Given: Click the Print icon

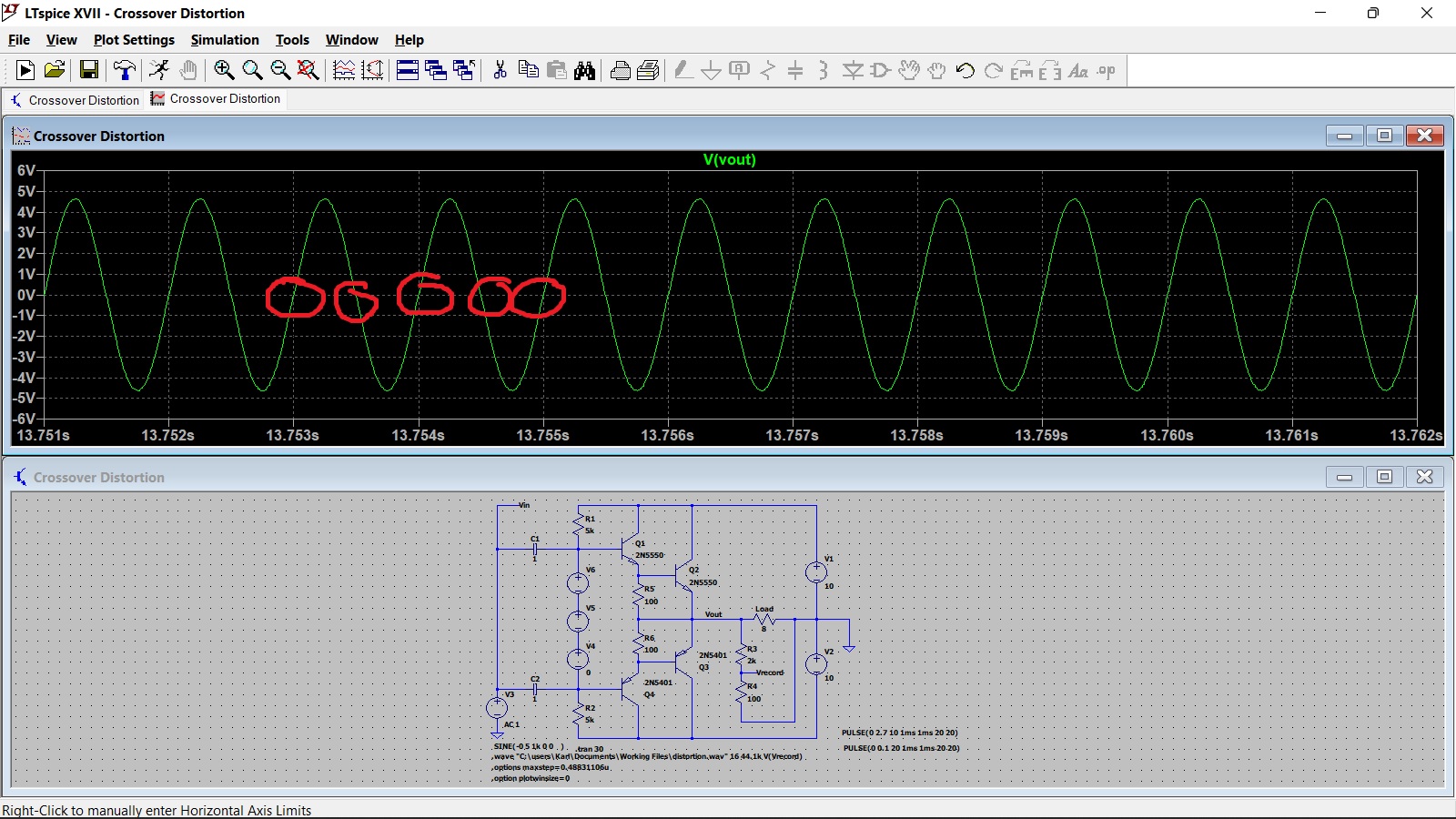Looking at the screenshot, I should [x=648, y=70].
